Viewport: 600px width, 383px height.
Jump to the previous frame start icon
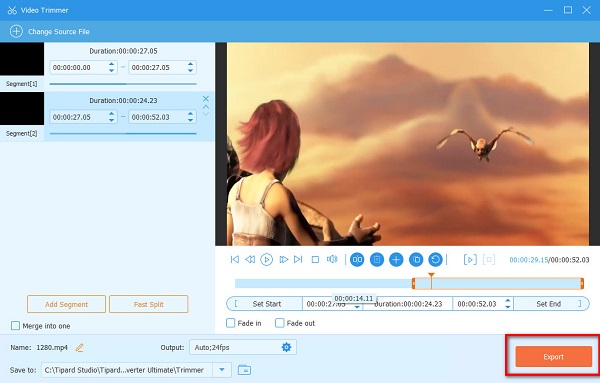tap(235, 259)
